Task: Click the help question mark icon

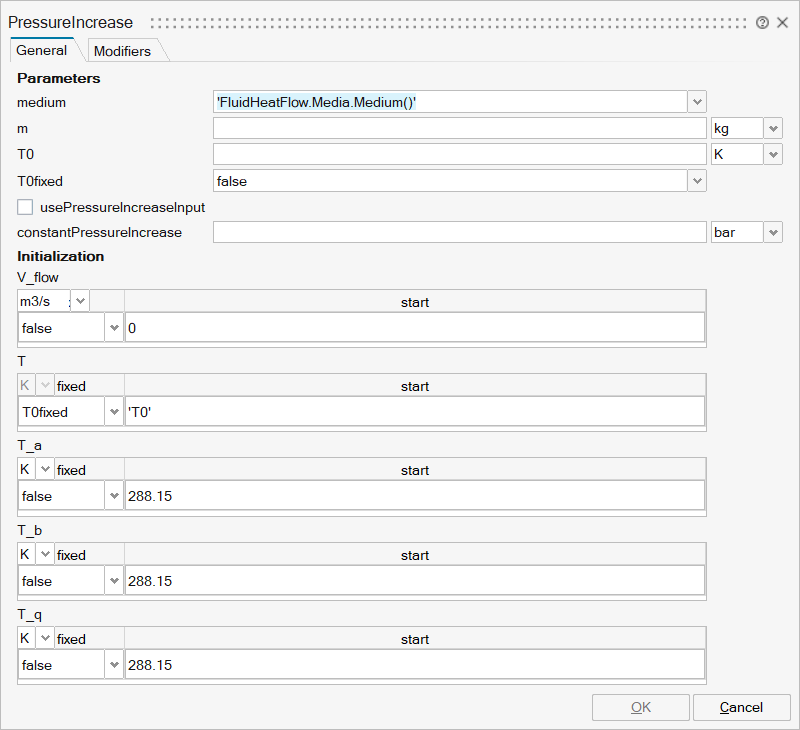Action: click(x=763, y=22)
